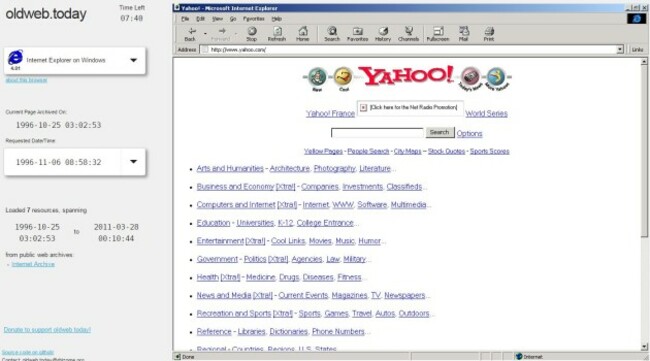Open the Phone Numbers link
This screenshot has width=650, height=361.
coord(338,332)
